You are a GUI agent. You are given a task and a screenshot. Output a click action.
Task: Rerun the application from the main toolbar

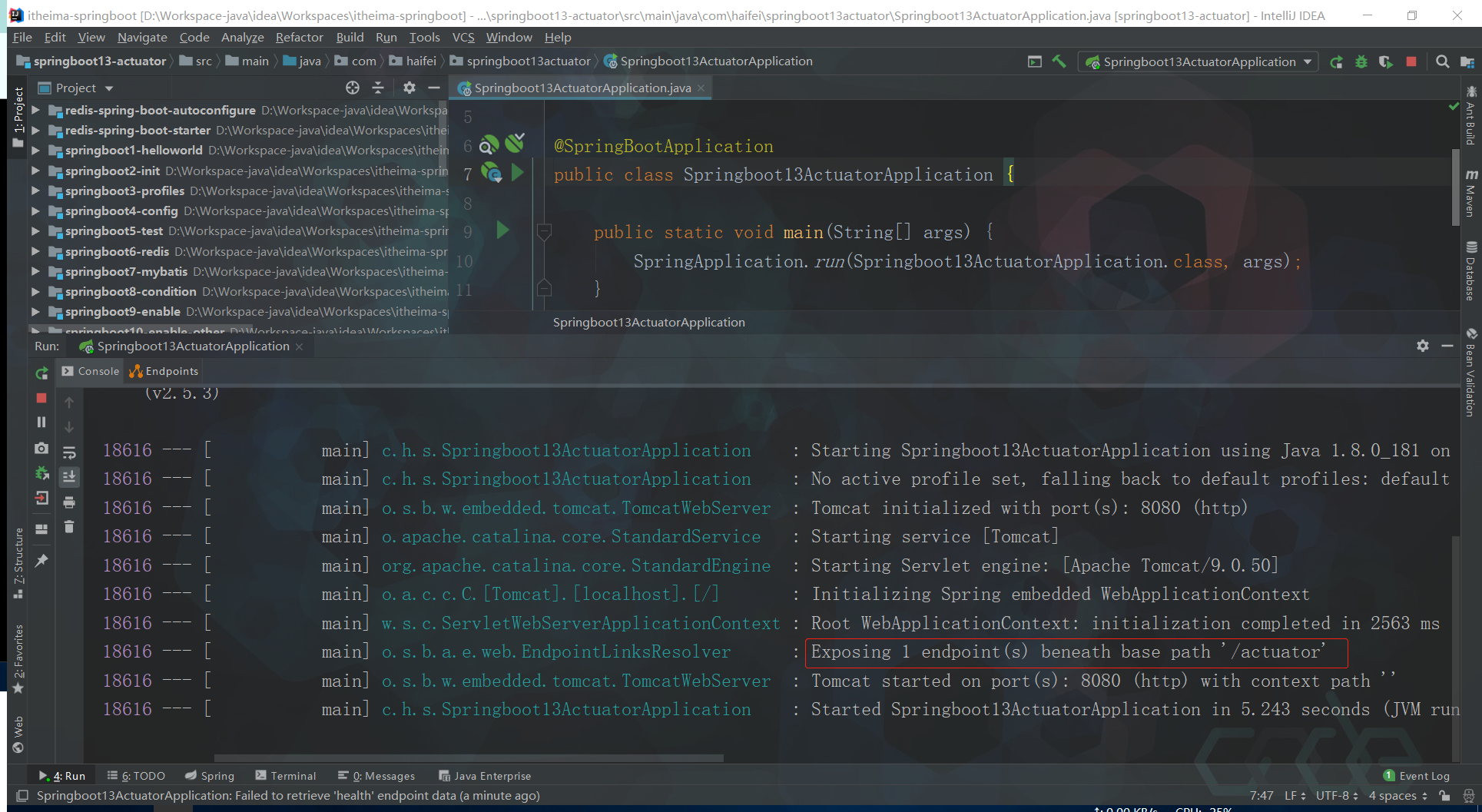[x=1337, y=61]
